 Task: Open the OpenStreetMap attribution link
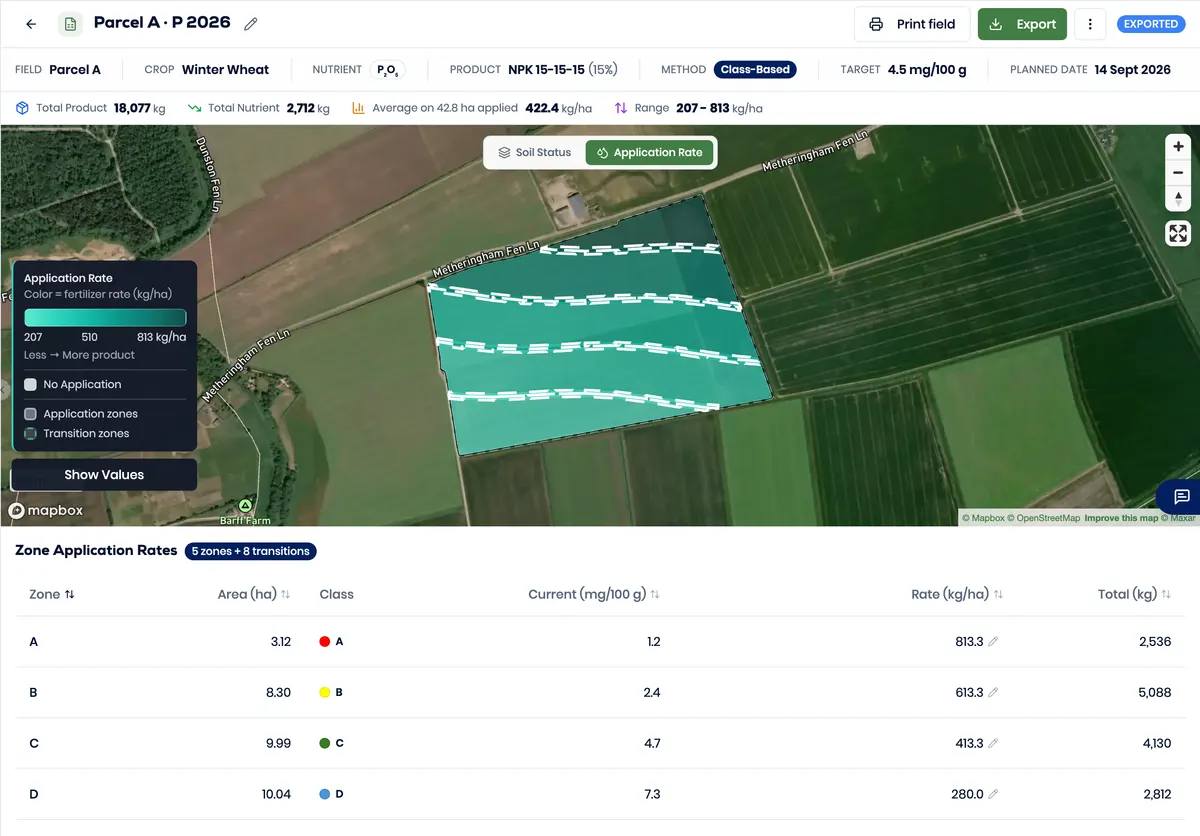click(x=1044, y=518)
